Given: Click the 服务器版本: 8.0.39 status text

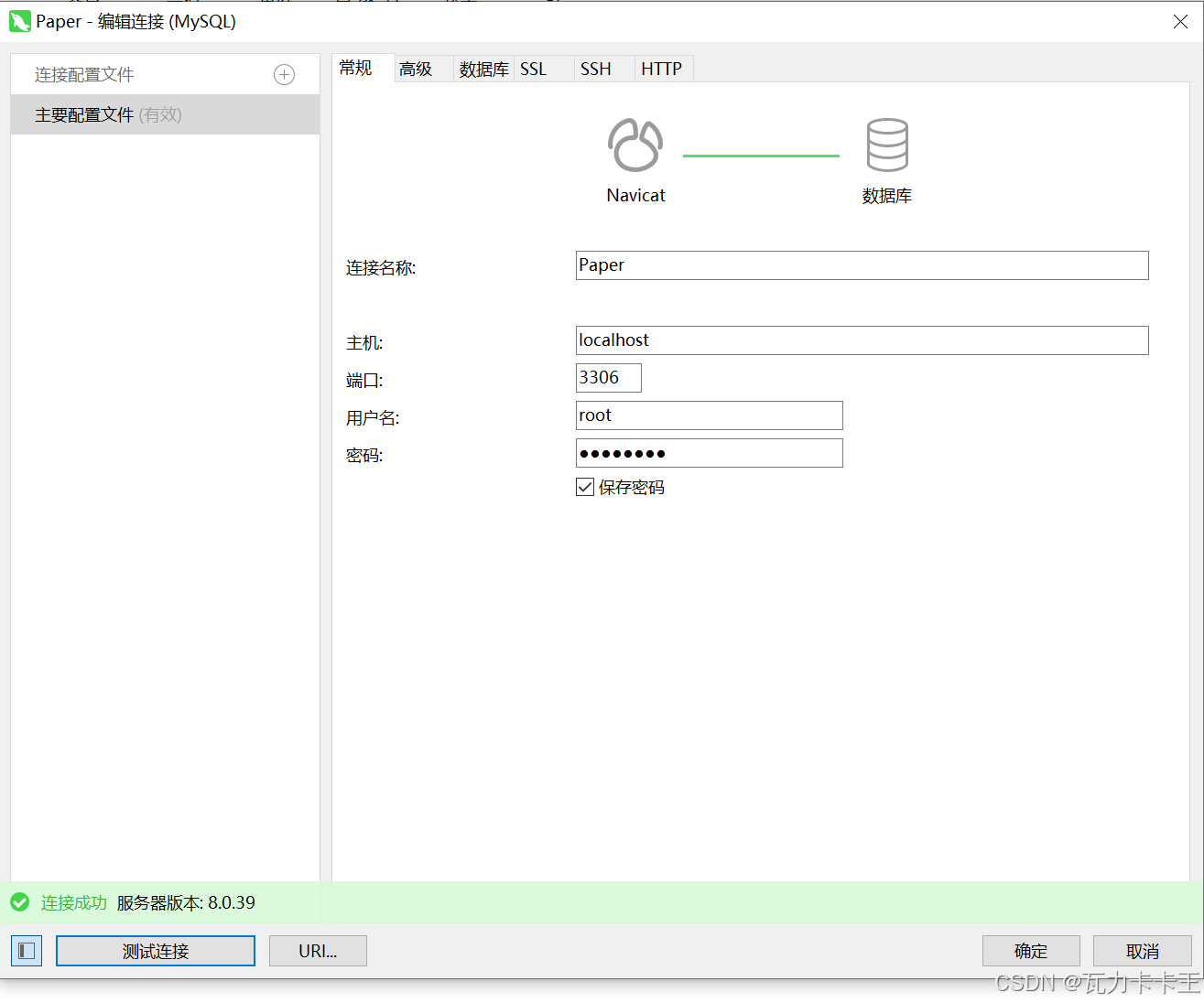Looking at the screenshot, I should [x=186, y=903].
